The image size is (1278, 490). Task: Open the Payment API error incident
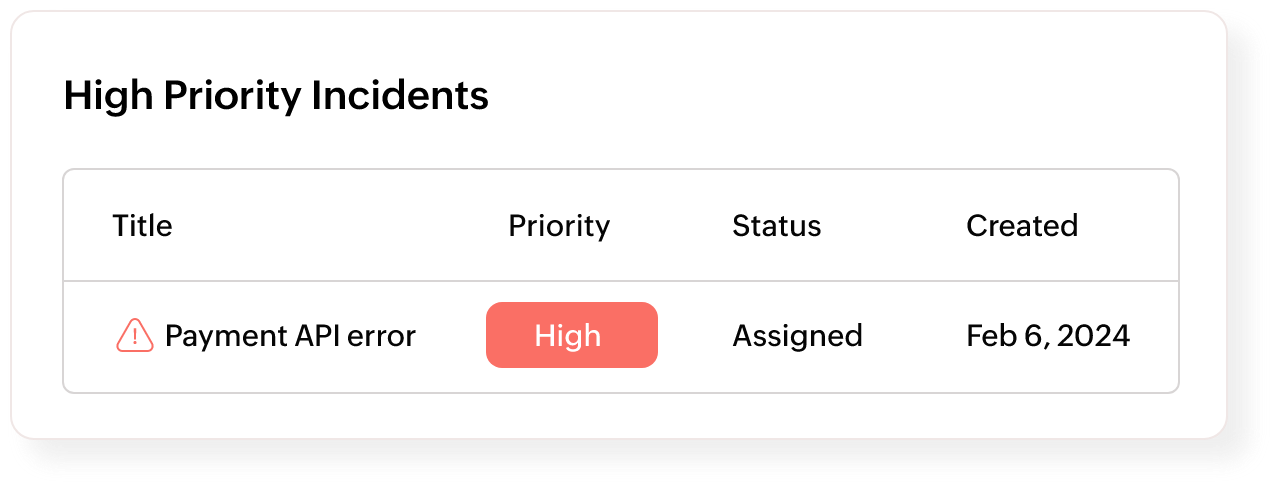290,336
